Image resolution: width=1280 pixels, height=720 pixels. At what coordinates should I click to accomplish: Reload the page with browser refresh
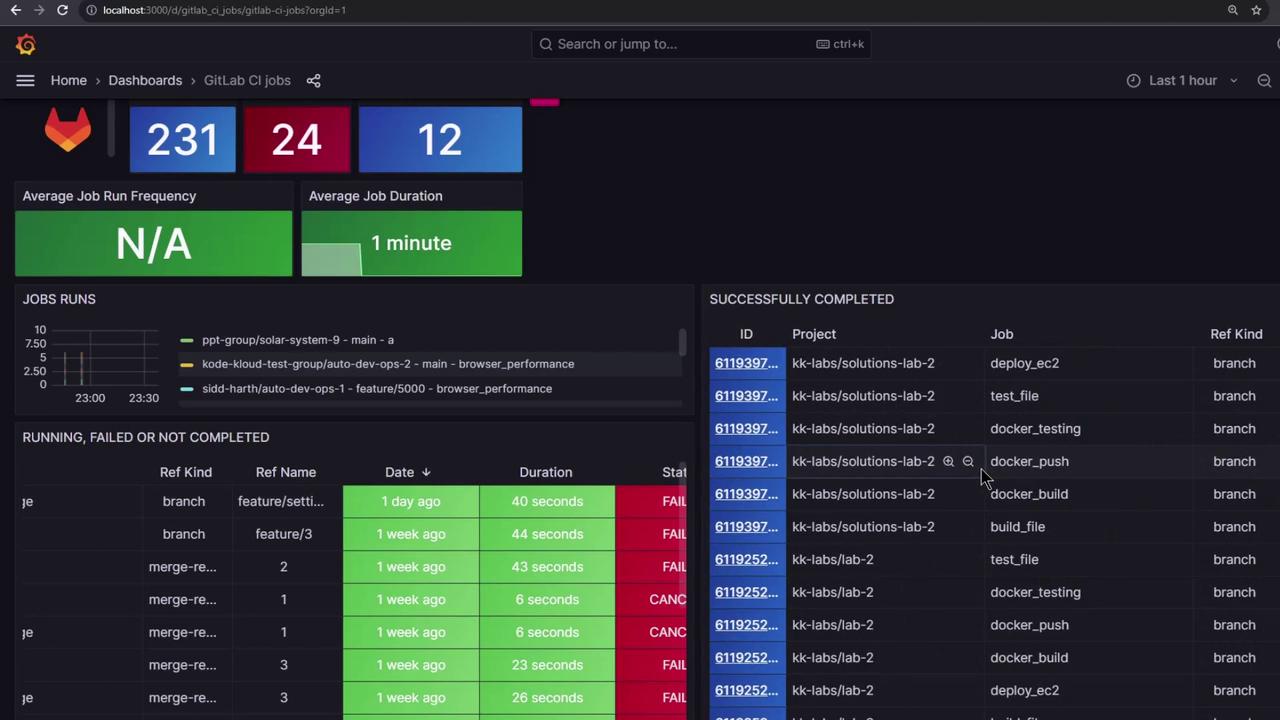pos(62,10)
